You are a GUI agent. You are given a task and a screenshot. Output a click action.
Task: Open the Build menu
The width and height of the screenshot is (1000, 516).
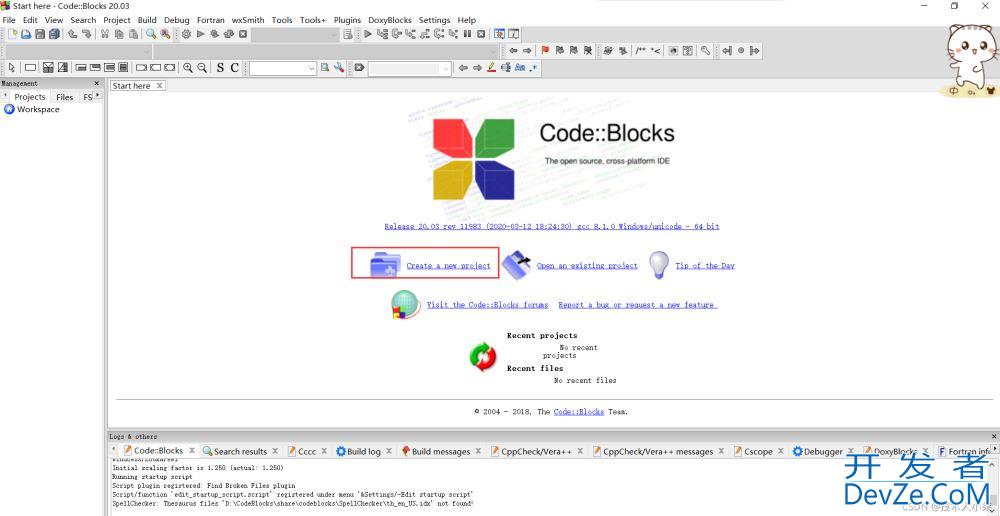(x=147, y=20)
